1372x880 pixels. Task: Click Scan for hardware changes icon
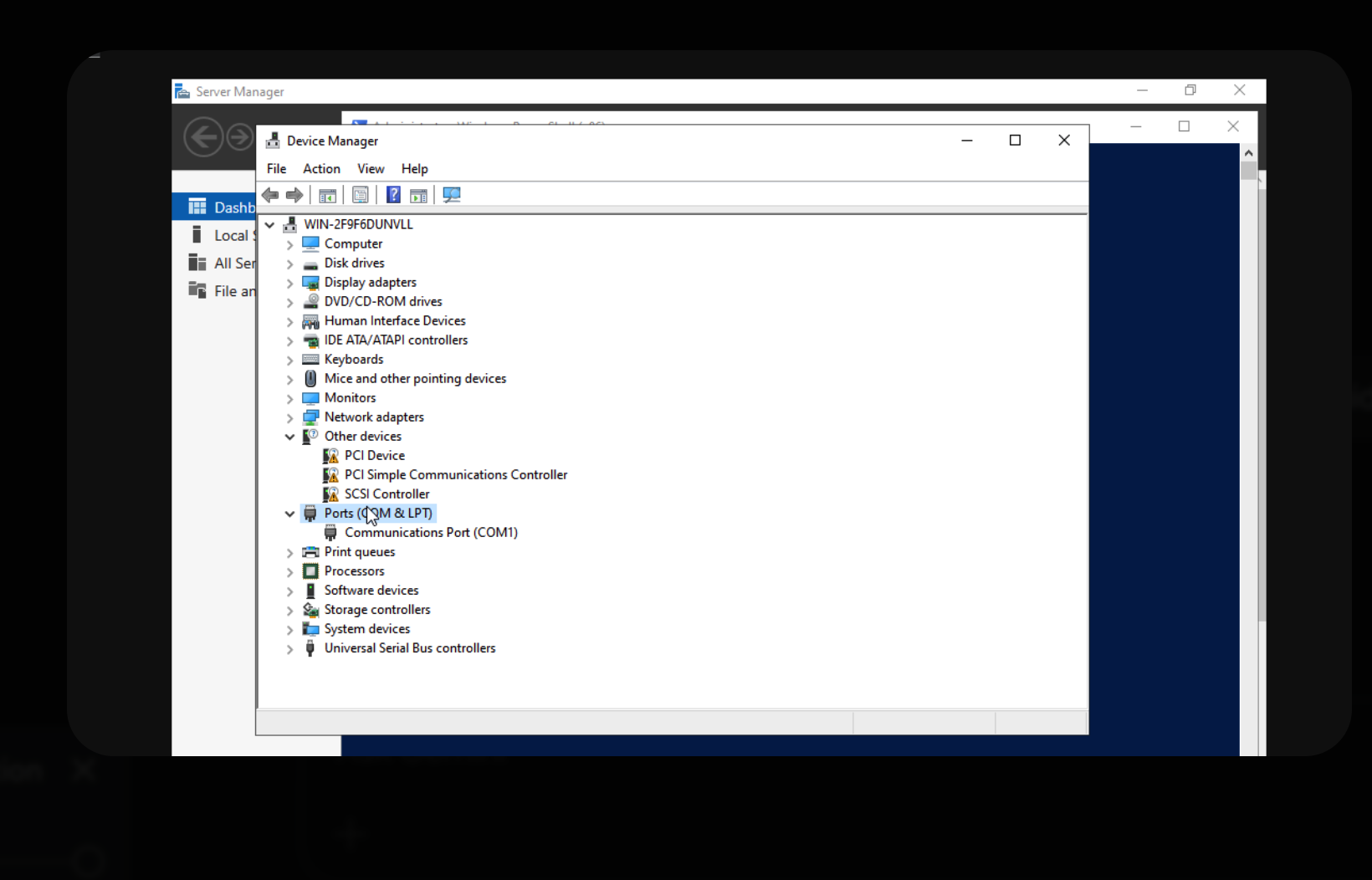(x=452, y=195)
